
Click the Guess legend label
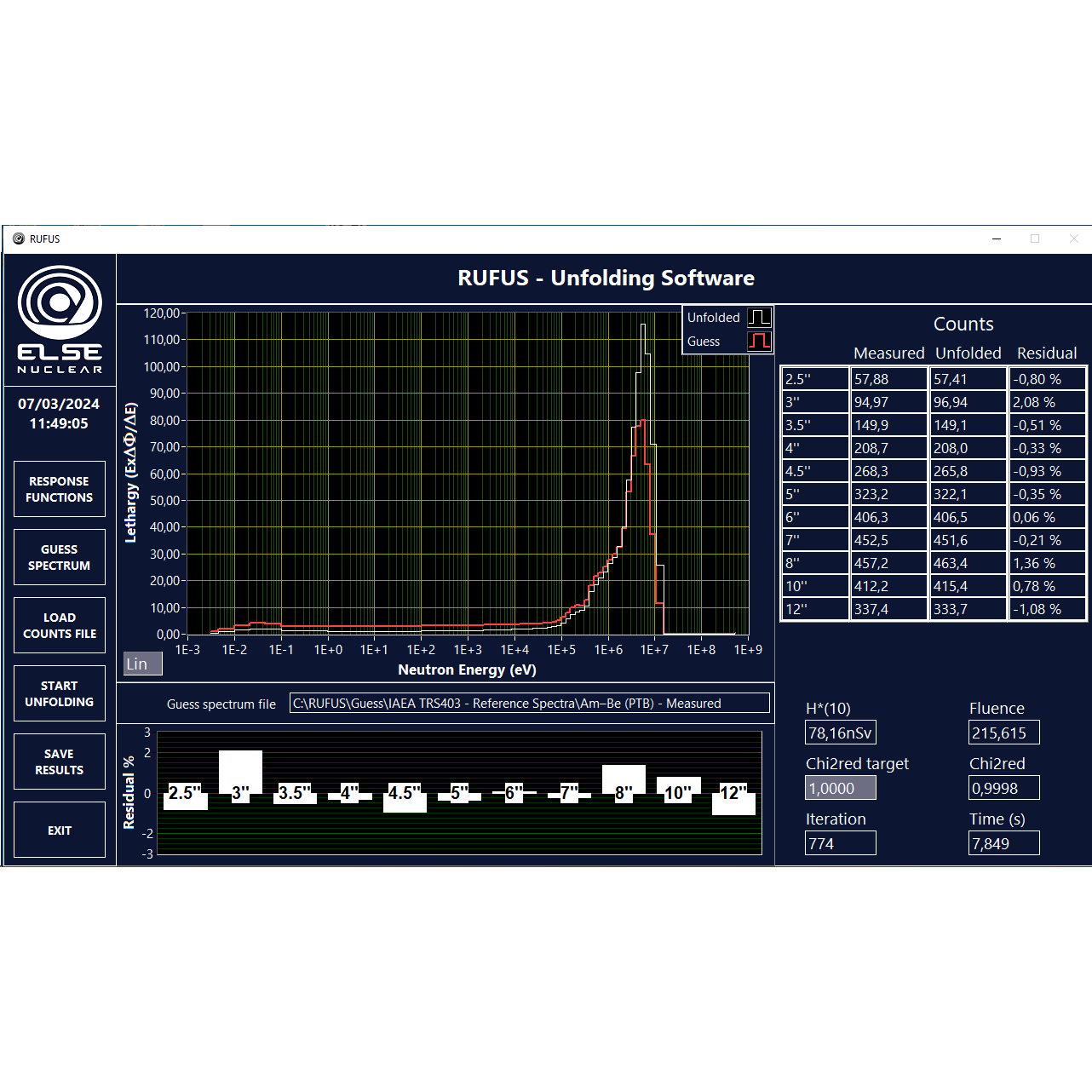(704, 342)
